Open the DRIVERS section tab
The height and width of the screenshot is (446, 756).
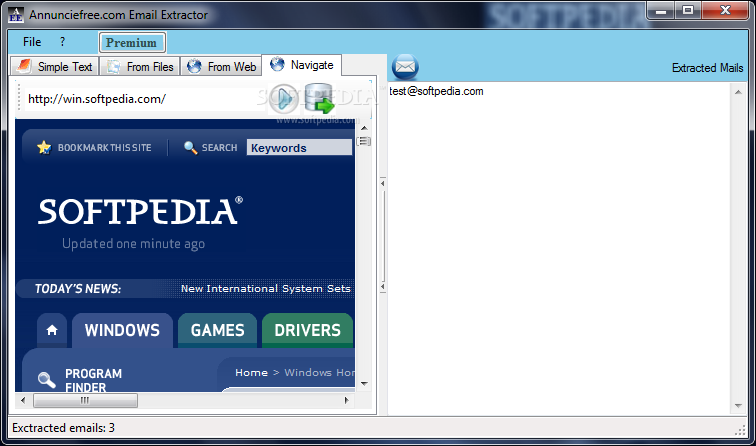308,330
